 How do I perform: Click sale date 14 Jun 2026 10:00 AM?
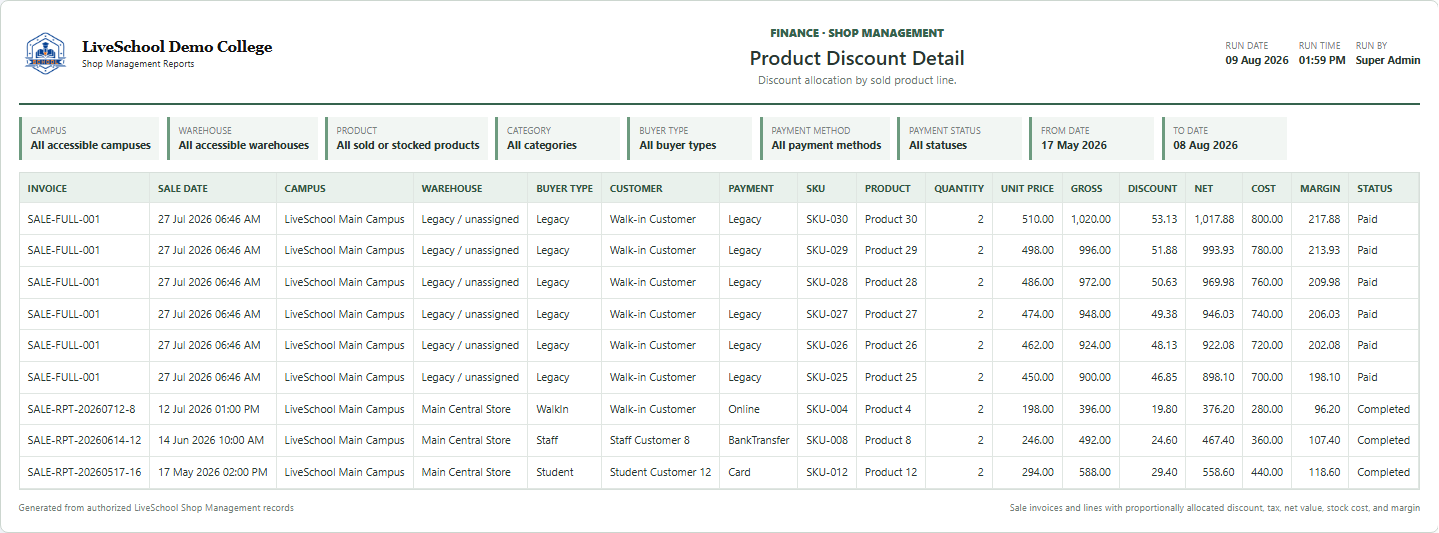(210, 440)
